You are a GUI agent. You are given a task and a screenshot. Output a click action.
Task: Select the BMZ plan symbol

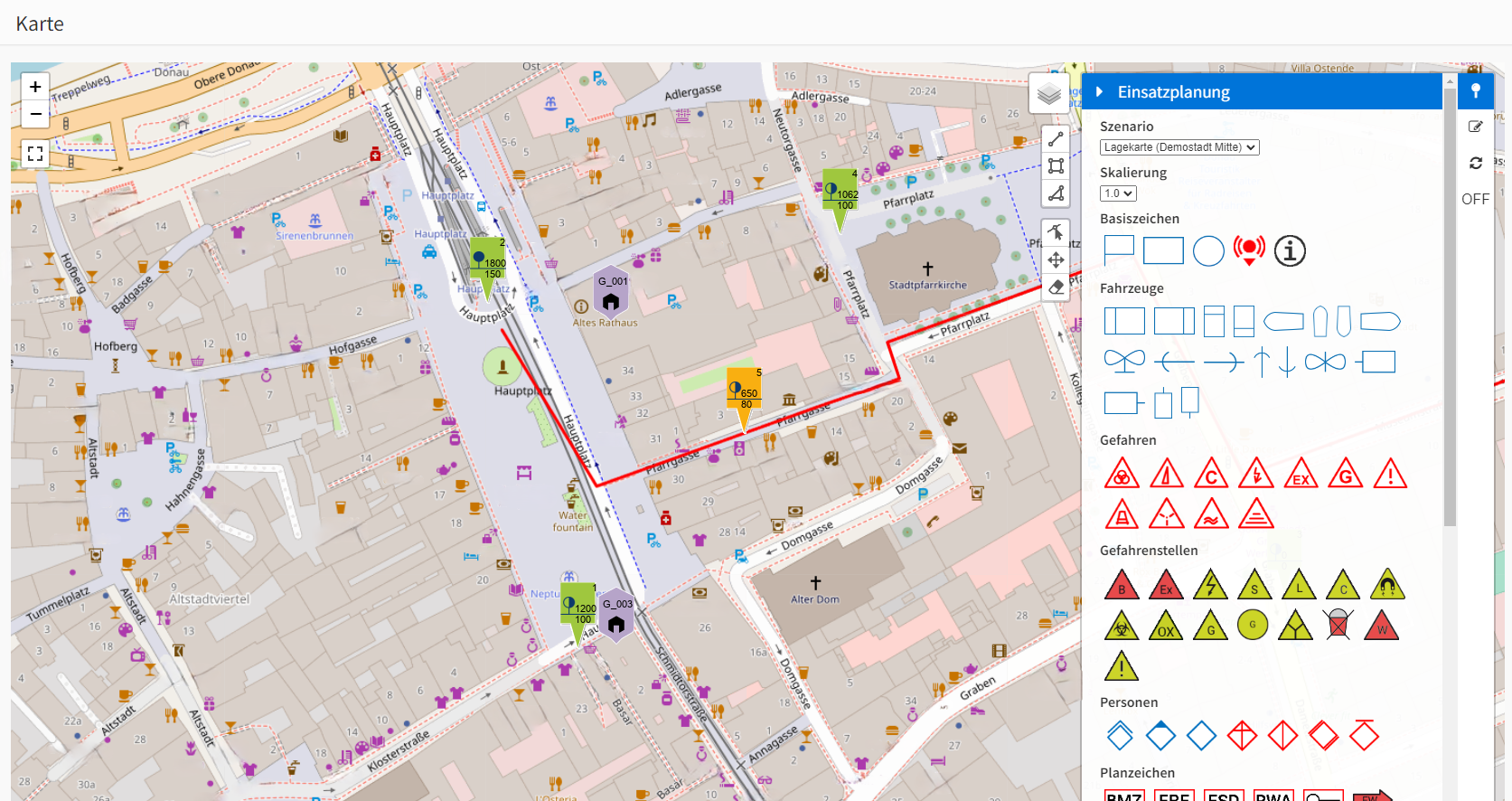[1124, 796]
